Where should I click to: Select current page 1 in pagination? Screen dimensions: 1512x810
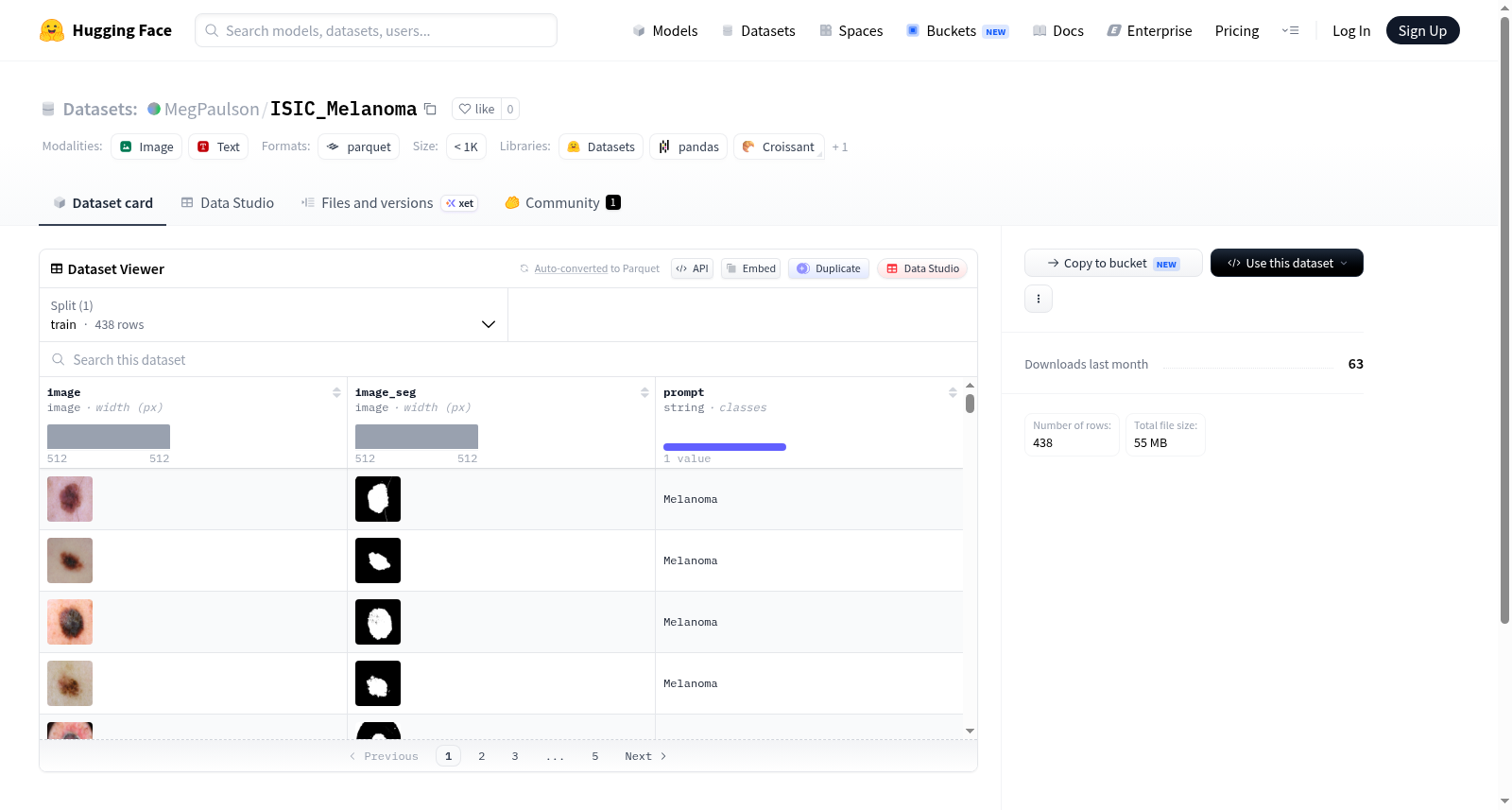tap(448, 756)
